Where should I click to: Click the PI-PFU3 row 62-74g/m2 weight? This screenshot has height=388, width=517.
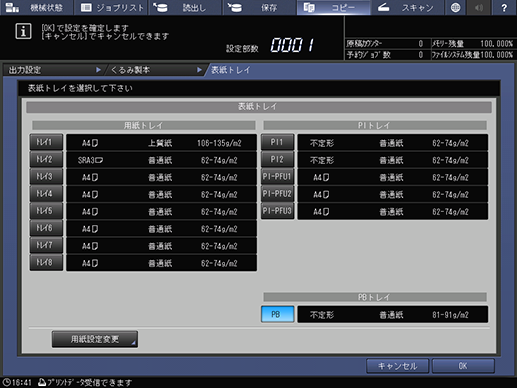(x=450, y=212)
